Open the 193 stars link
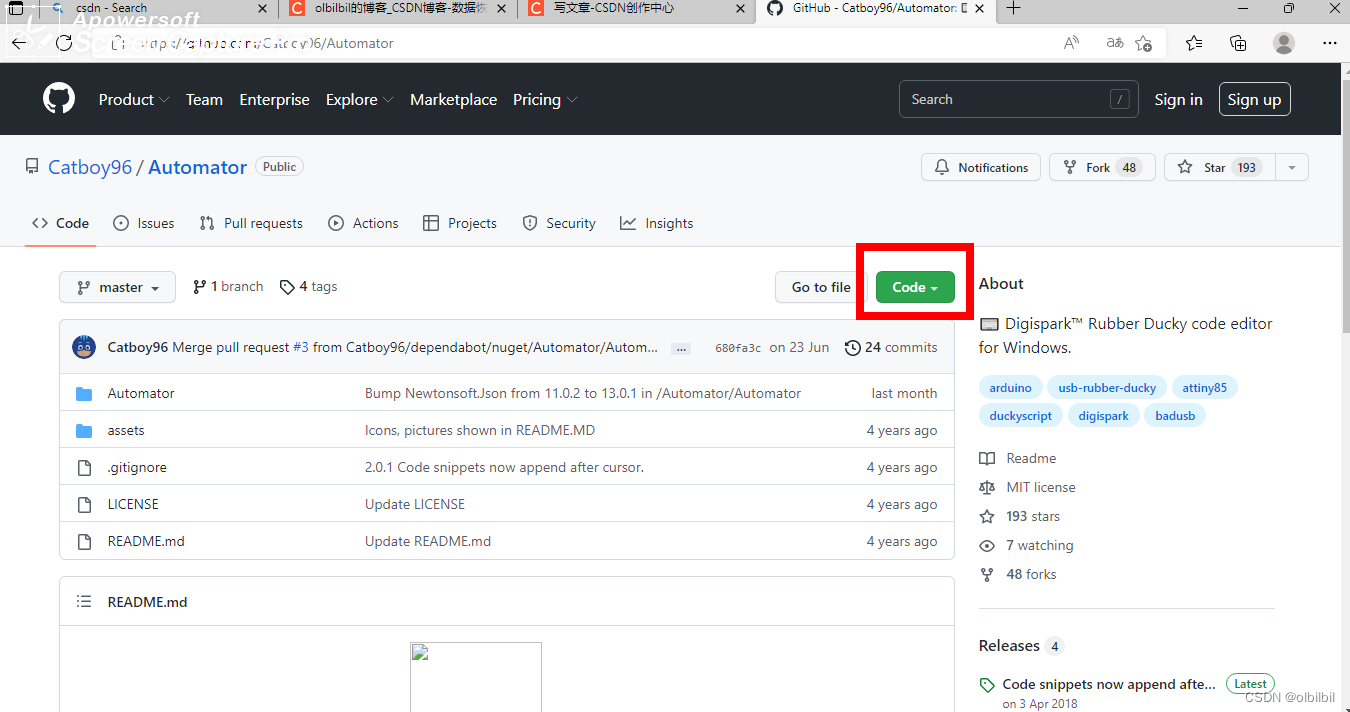Image resolution: width=1350 pixels, height=712 pixels. click(x=1019, y=516)
